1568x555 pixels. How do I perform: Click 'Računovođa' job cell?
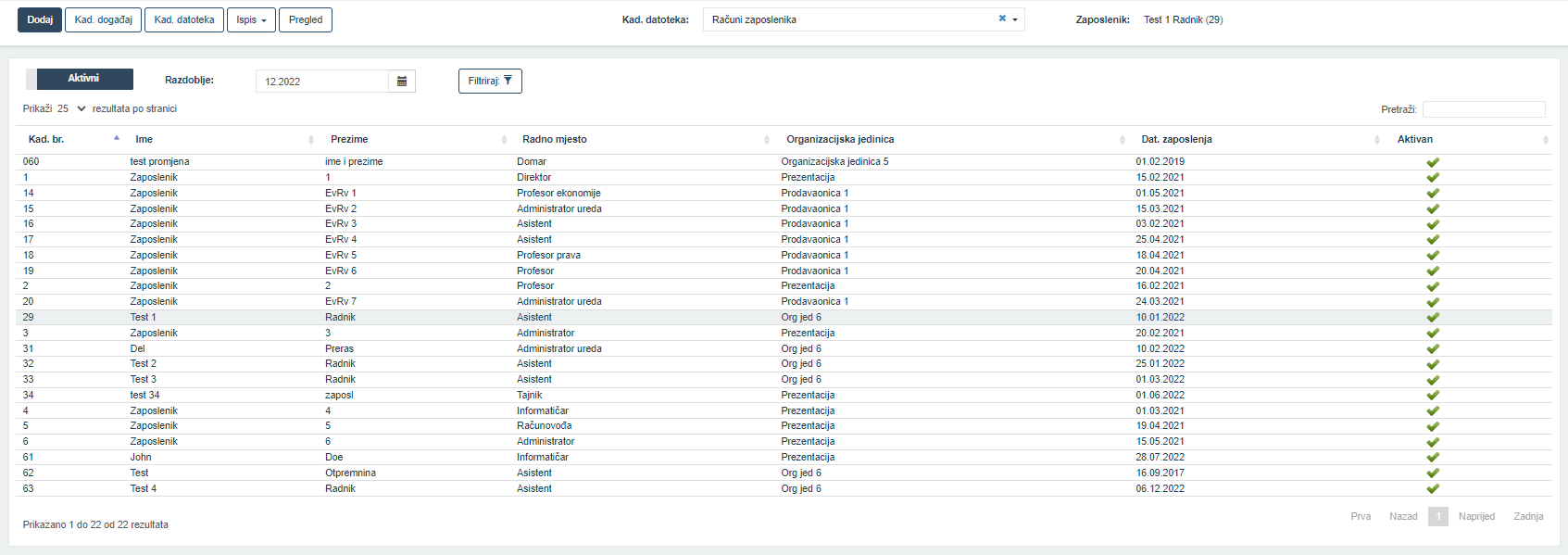coord(545,425)
